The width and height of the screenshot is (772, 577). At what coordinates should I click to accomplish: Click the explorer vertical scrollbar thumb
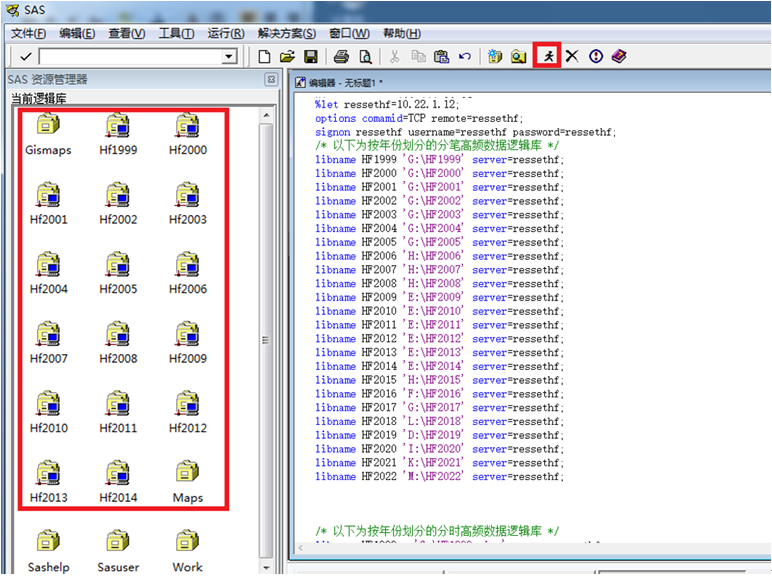[266, 340]
